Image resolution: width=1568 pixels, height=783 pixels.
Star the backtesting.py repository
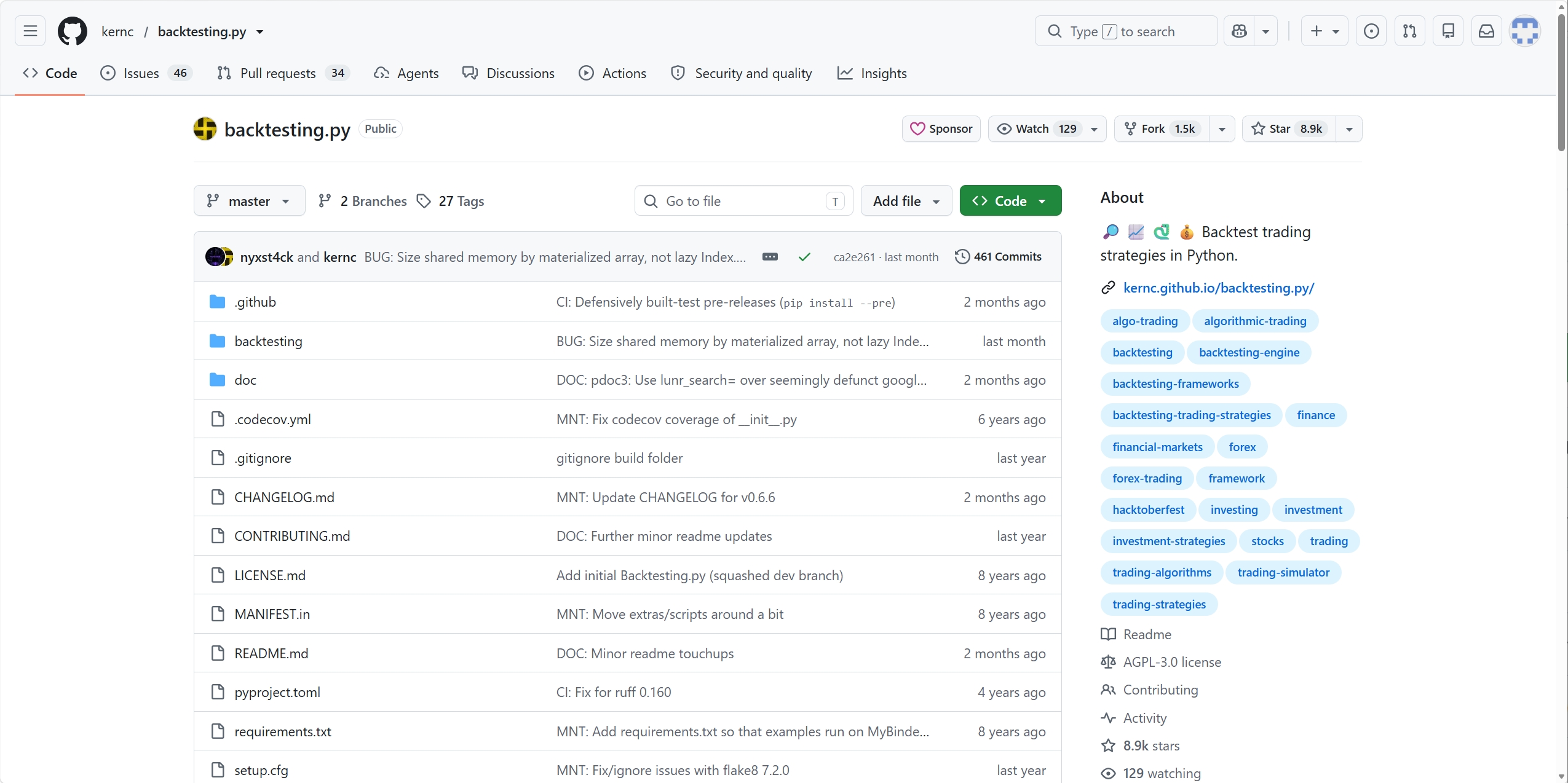coord(1288,128)
